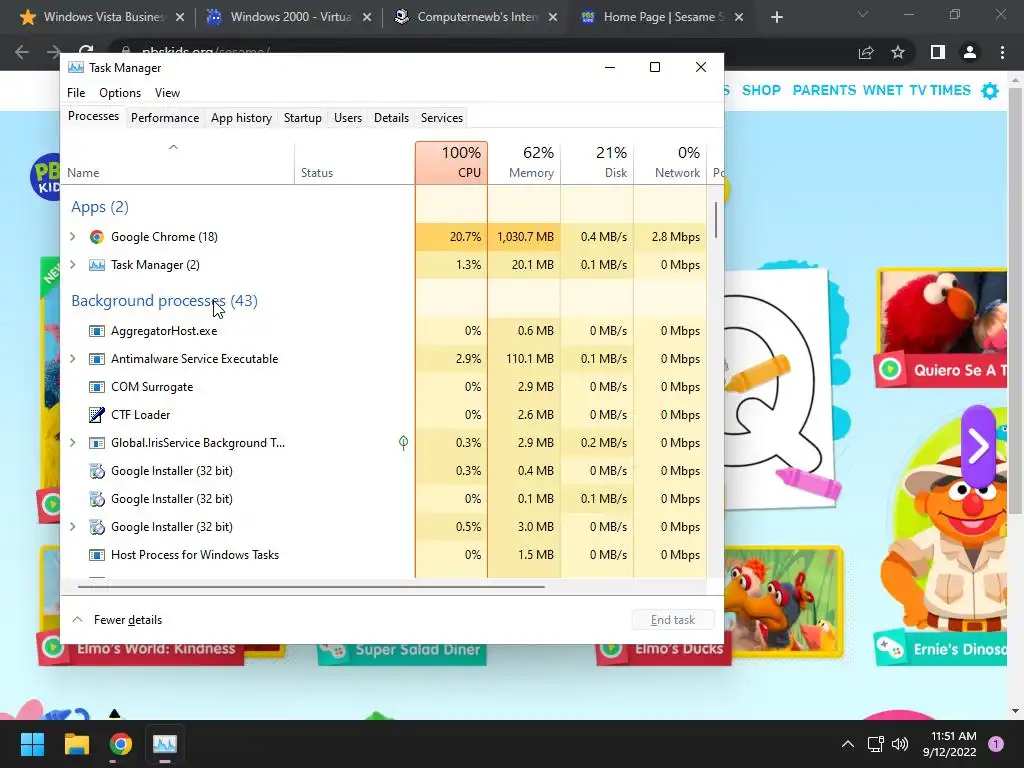Open the clock showing 11:51 AM
Viewport: 1024px width, 768px height.
tap(950, 744)
